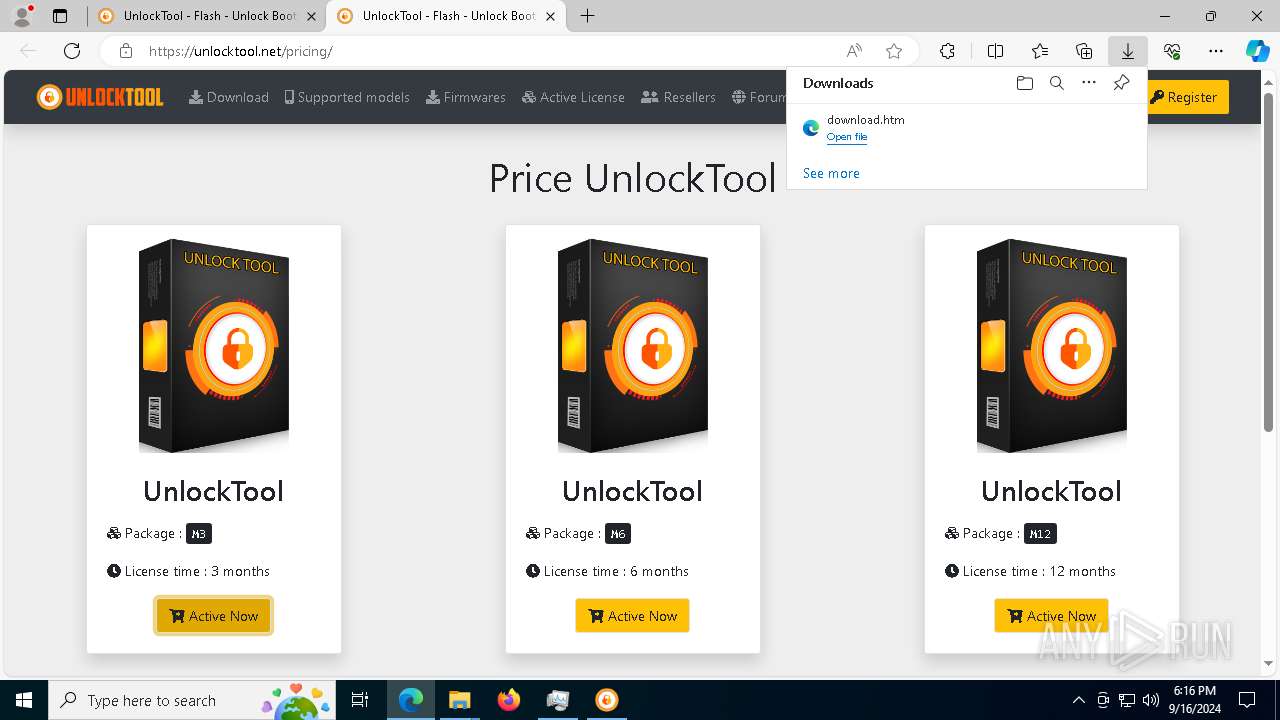Click the M6 package badge
The width and height of the screenshot is (1280, 720).
(618, 534)
